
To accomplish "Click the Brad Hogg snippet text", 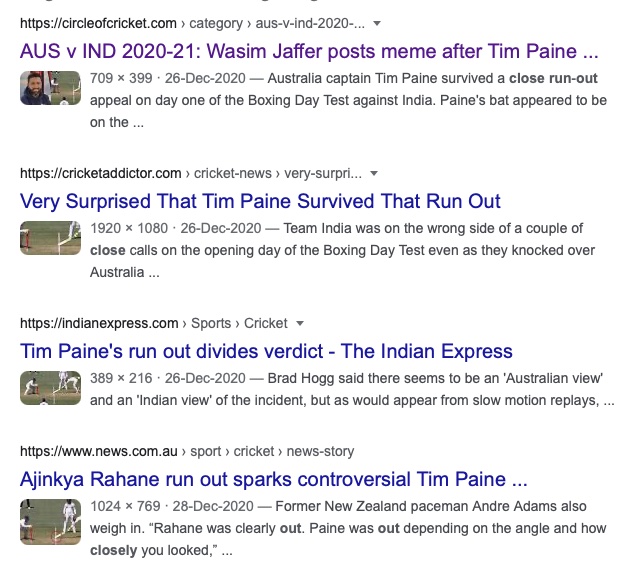I will [352, 389].
